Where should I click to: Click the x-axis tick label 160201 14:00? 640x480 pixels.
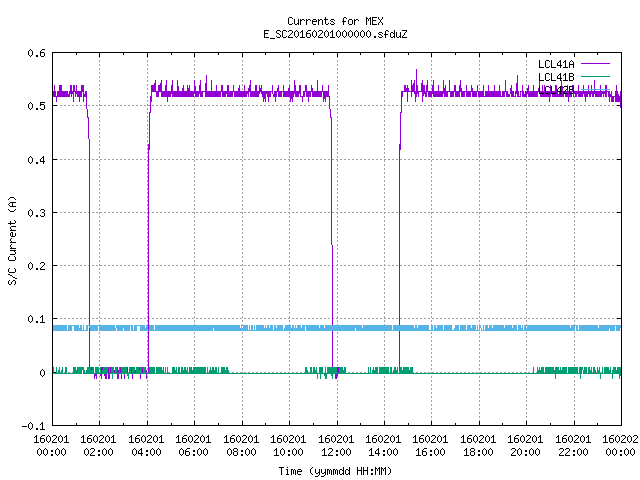383,446
